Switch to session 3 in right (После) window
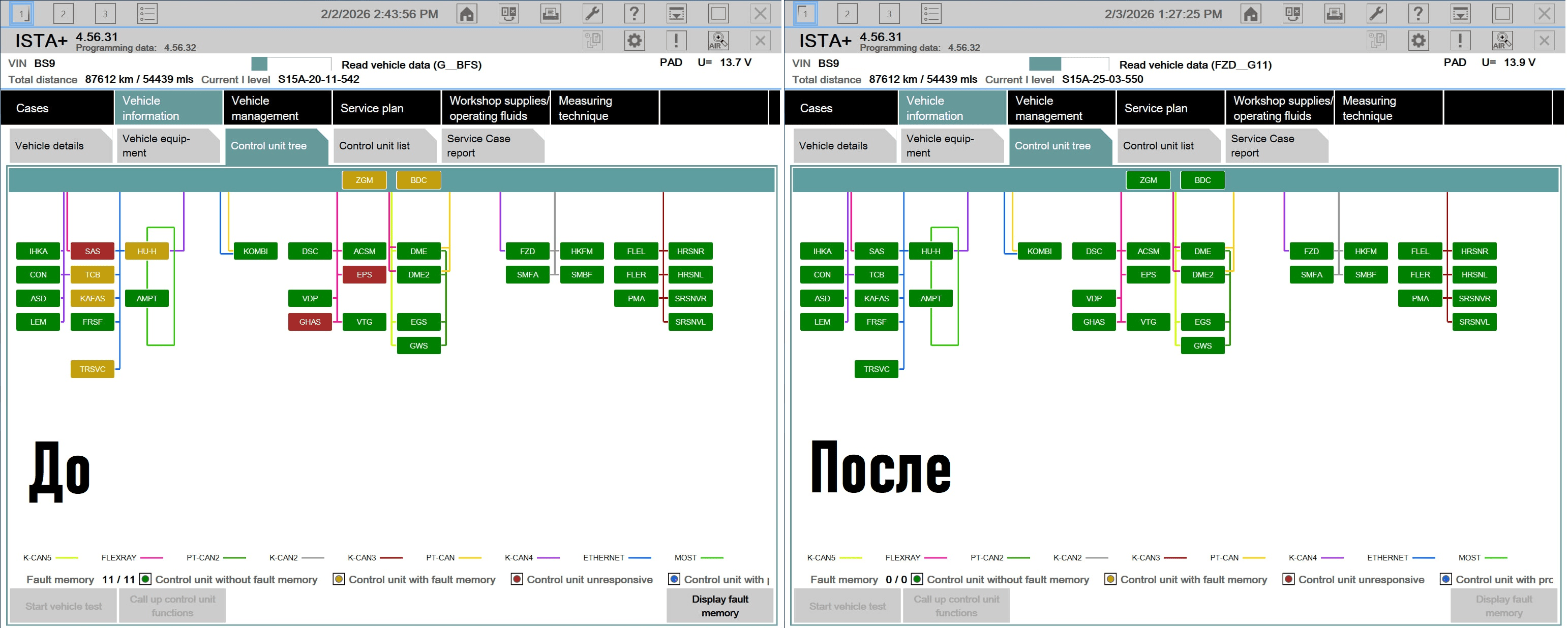 (889, 13)
